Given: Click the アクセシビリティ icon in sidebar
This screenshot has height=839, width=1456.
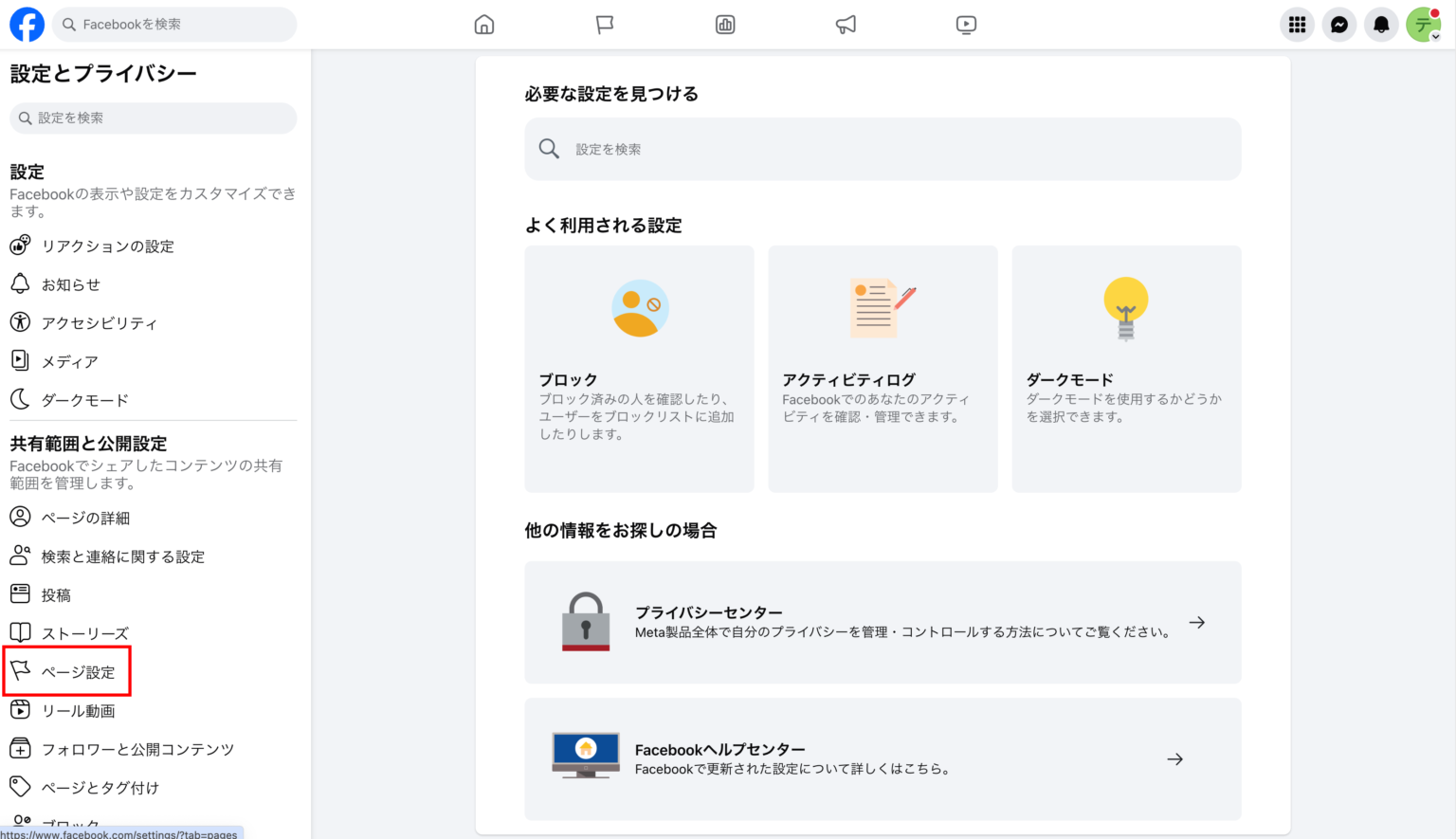Looking at the screenshot, I should click(x=21, y=322).
